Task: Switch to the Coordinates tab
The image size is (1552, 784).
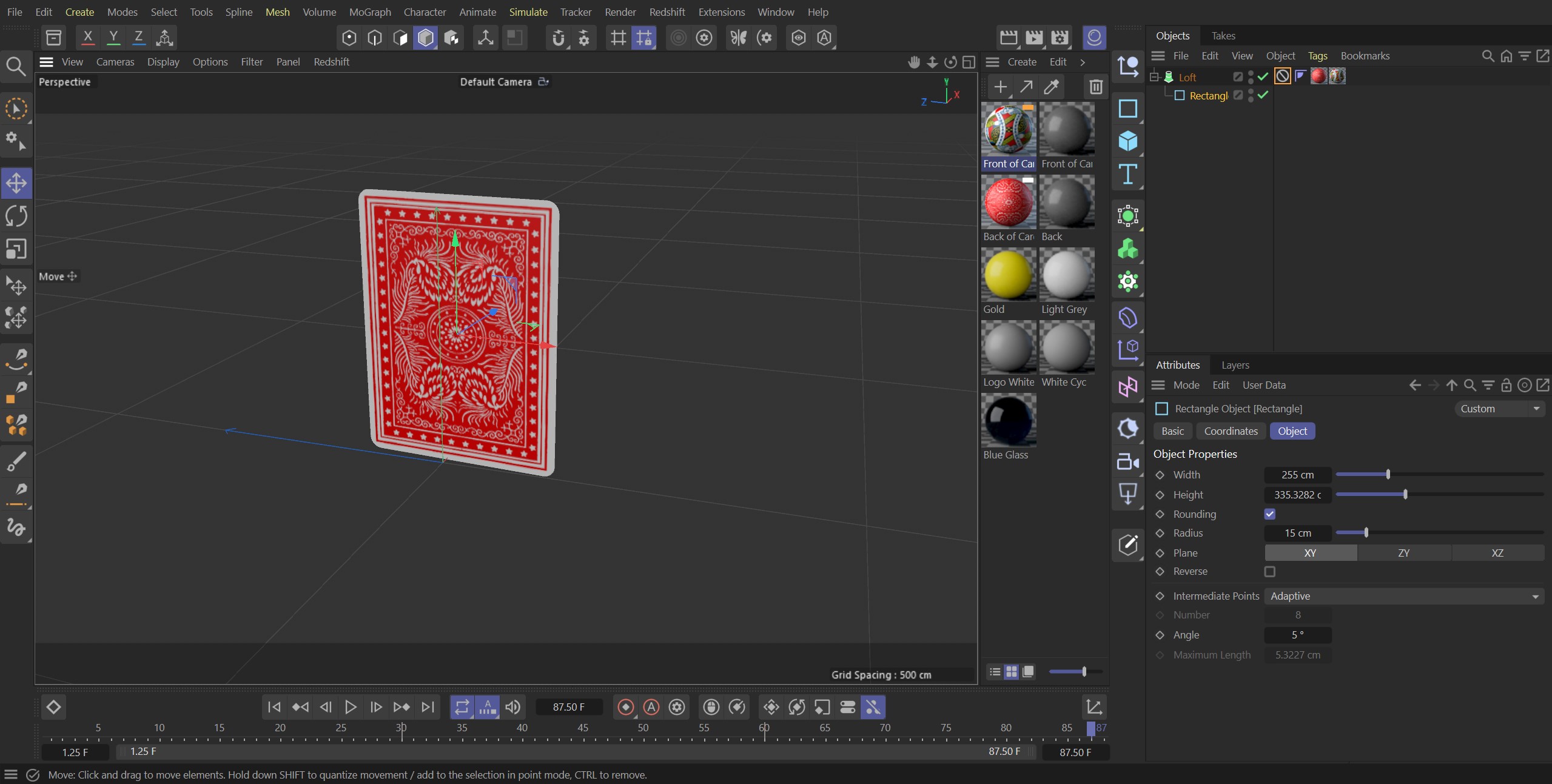Action: pyautogui.click(x=1231, y=431)
